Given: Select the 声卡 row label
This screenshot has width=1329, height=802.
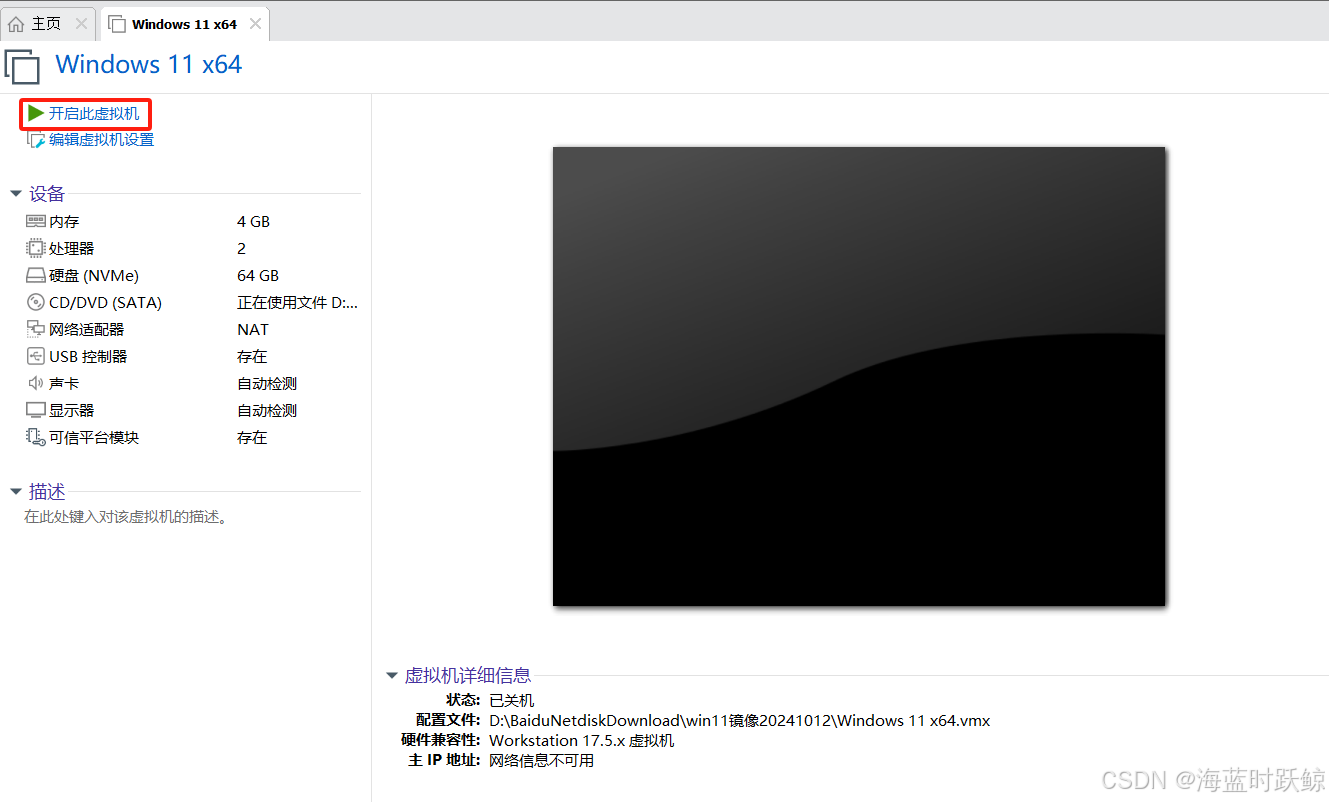Looking at the screenshot, I should click(x=64, y=383).
